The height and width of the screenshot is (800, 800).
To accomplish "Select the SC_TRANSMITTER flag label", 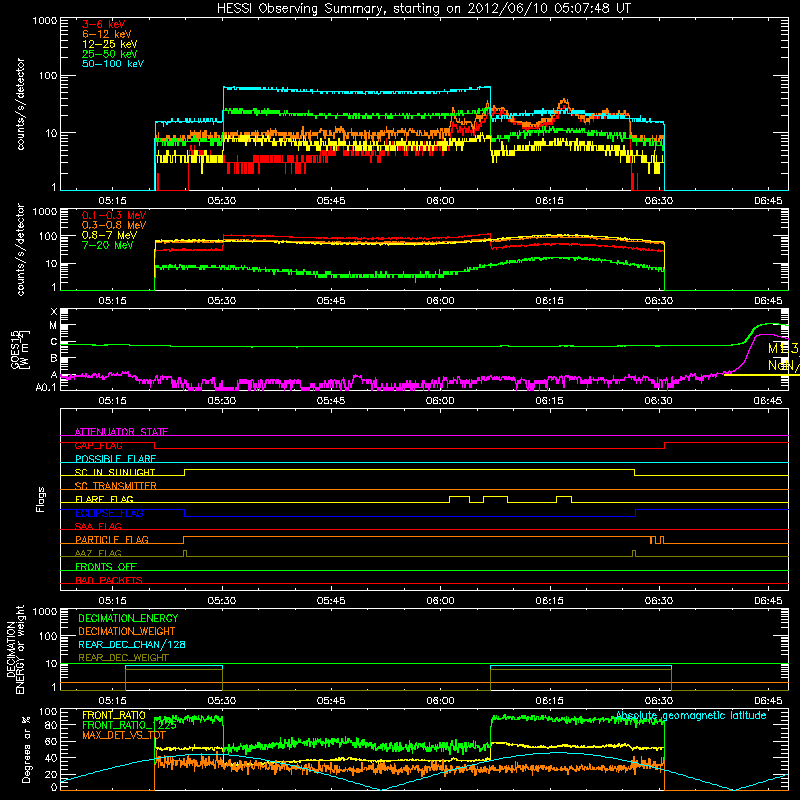I will tap(116, 486).
